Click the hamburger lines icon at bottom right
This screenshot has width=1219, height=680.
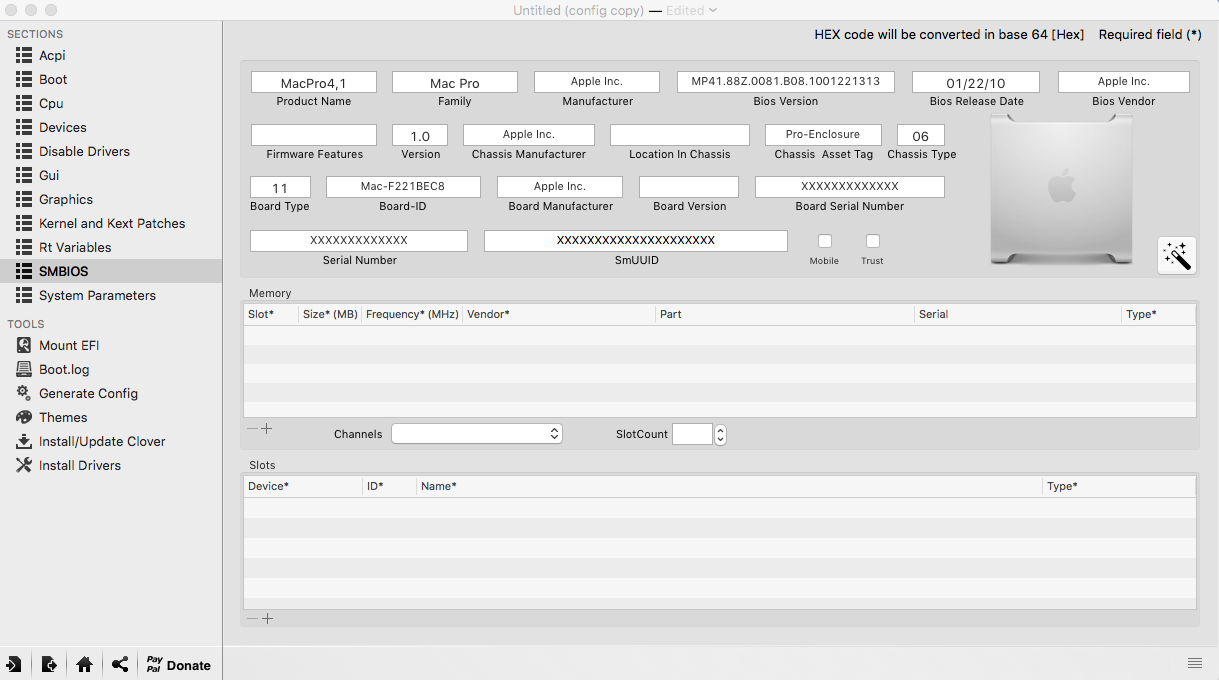[x=1195, y=663]
